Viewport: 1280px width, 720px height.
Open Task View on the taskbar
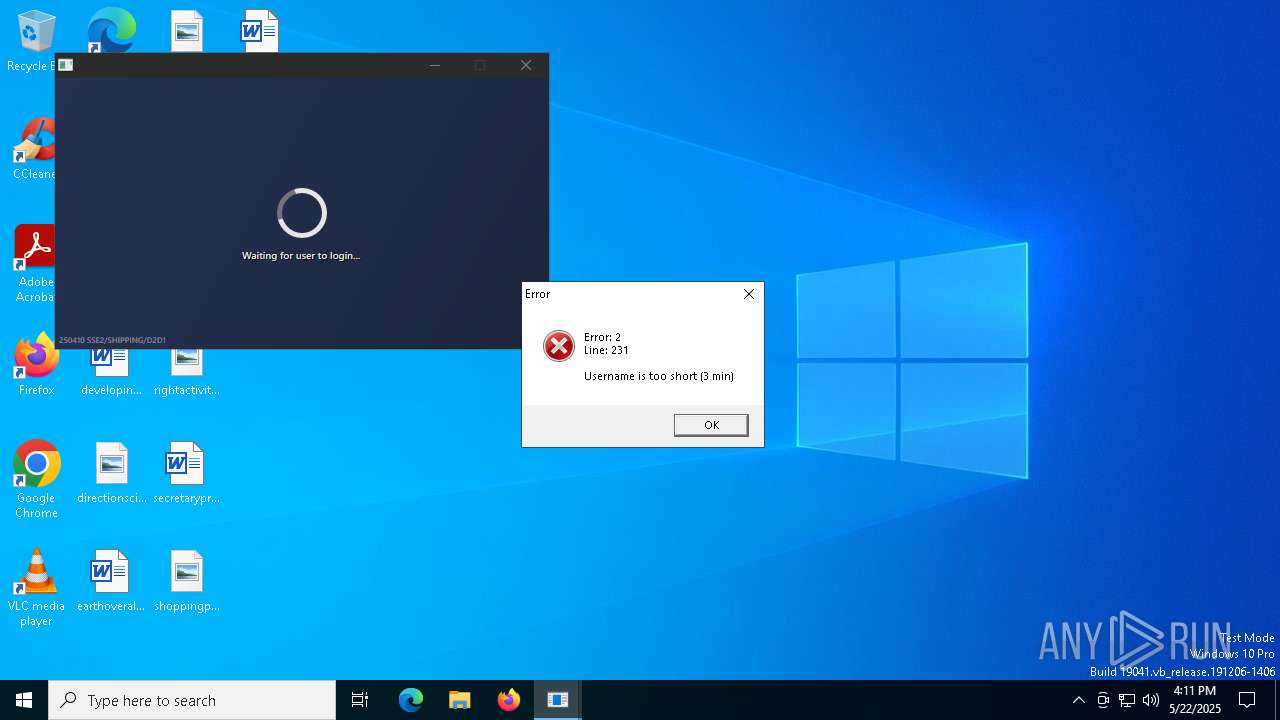[x=360, y=700]
